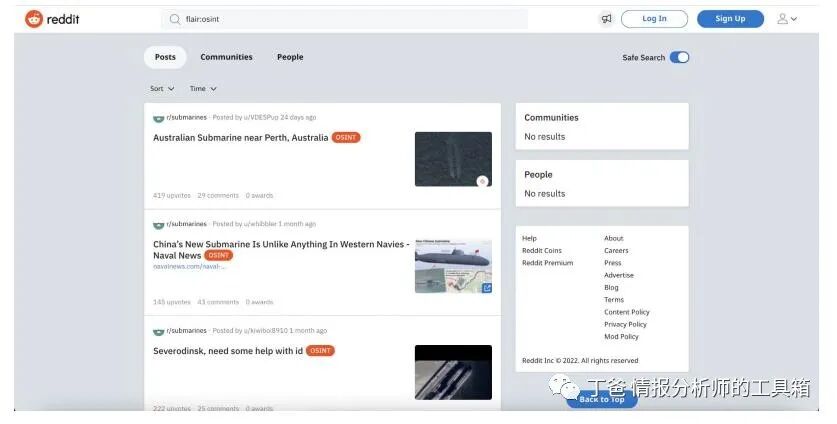This screenshot has width=837, height=424.
Task: Toggle the Safe Search switch
Action: tap(680, 57)
